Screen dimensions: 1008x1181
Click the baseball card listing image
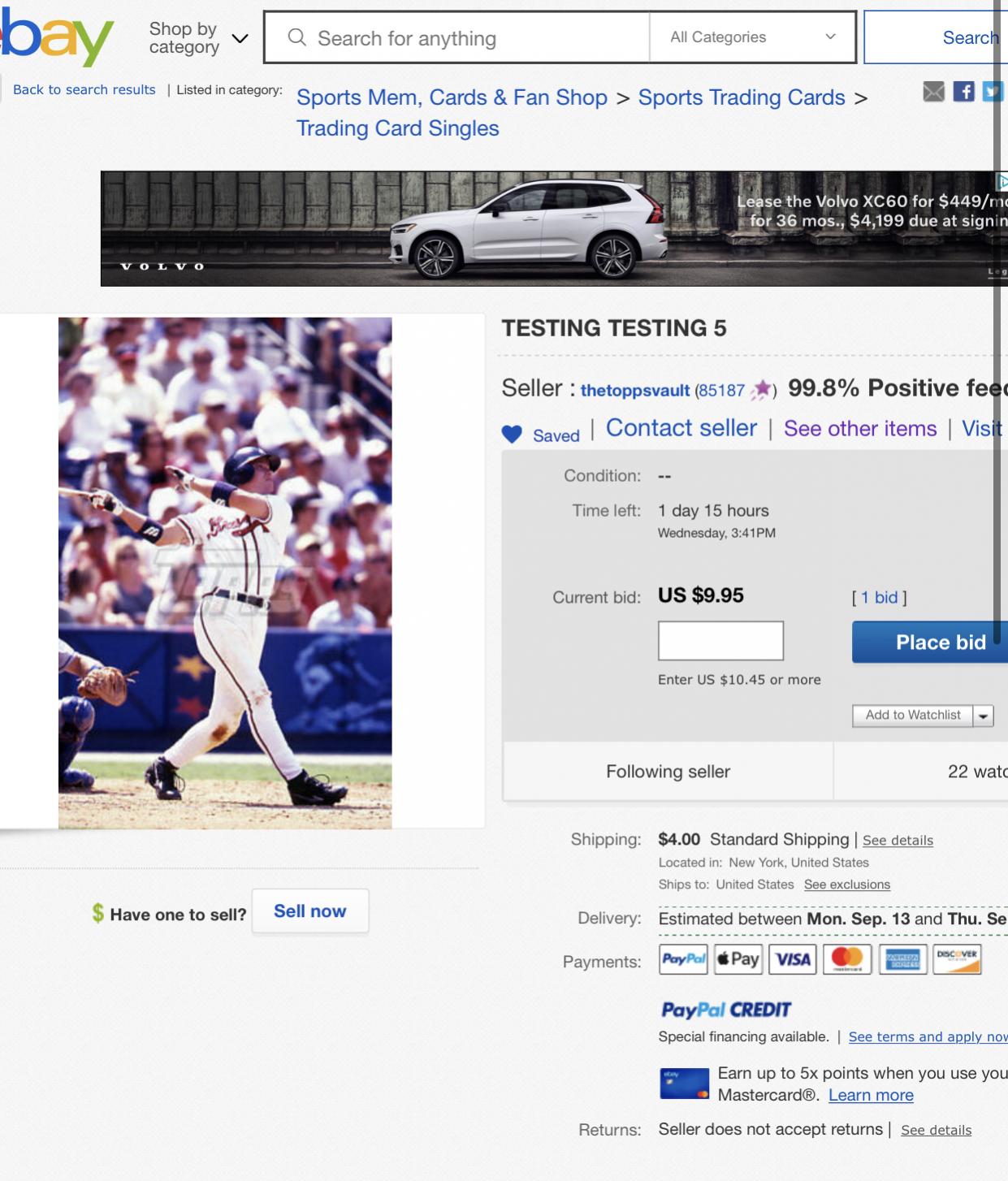tap(225, 573)
